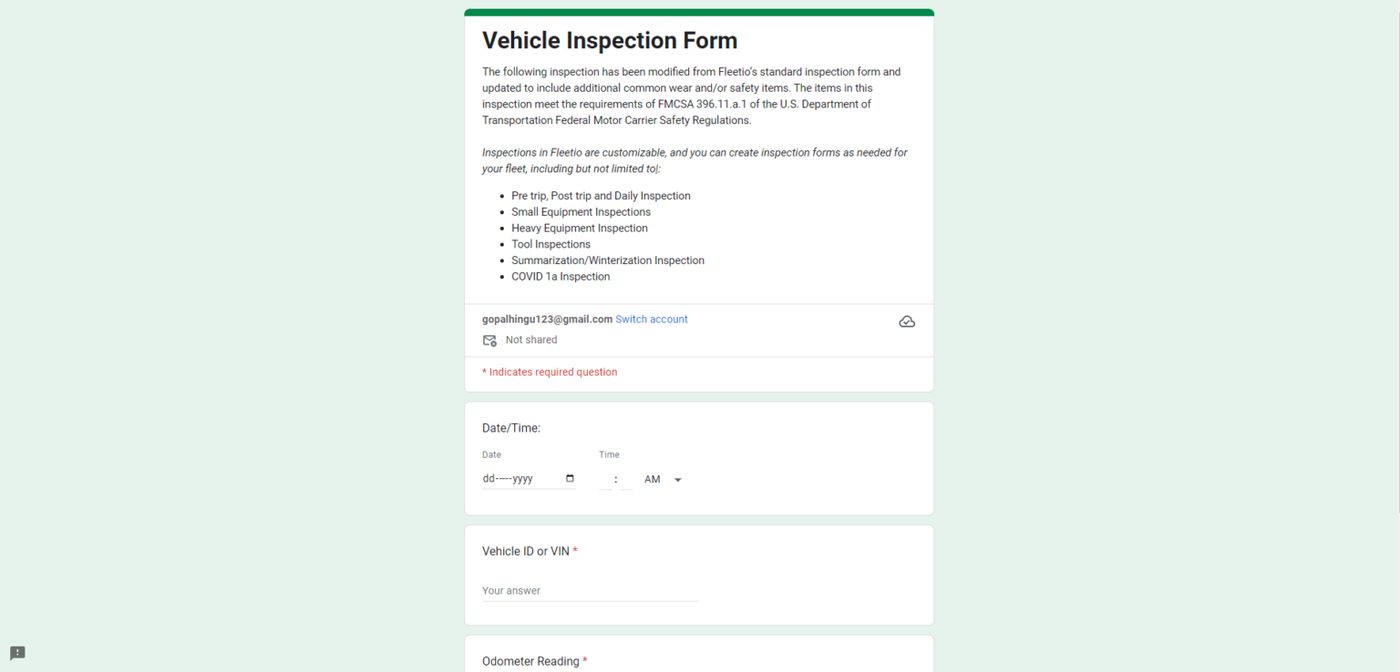Screen dimensions: 1400x672
Task: Click the minutes field under Time
Action: pyautogui.click(x=626, y=480)
